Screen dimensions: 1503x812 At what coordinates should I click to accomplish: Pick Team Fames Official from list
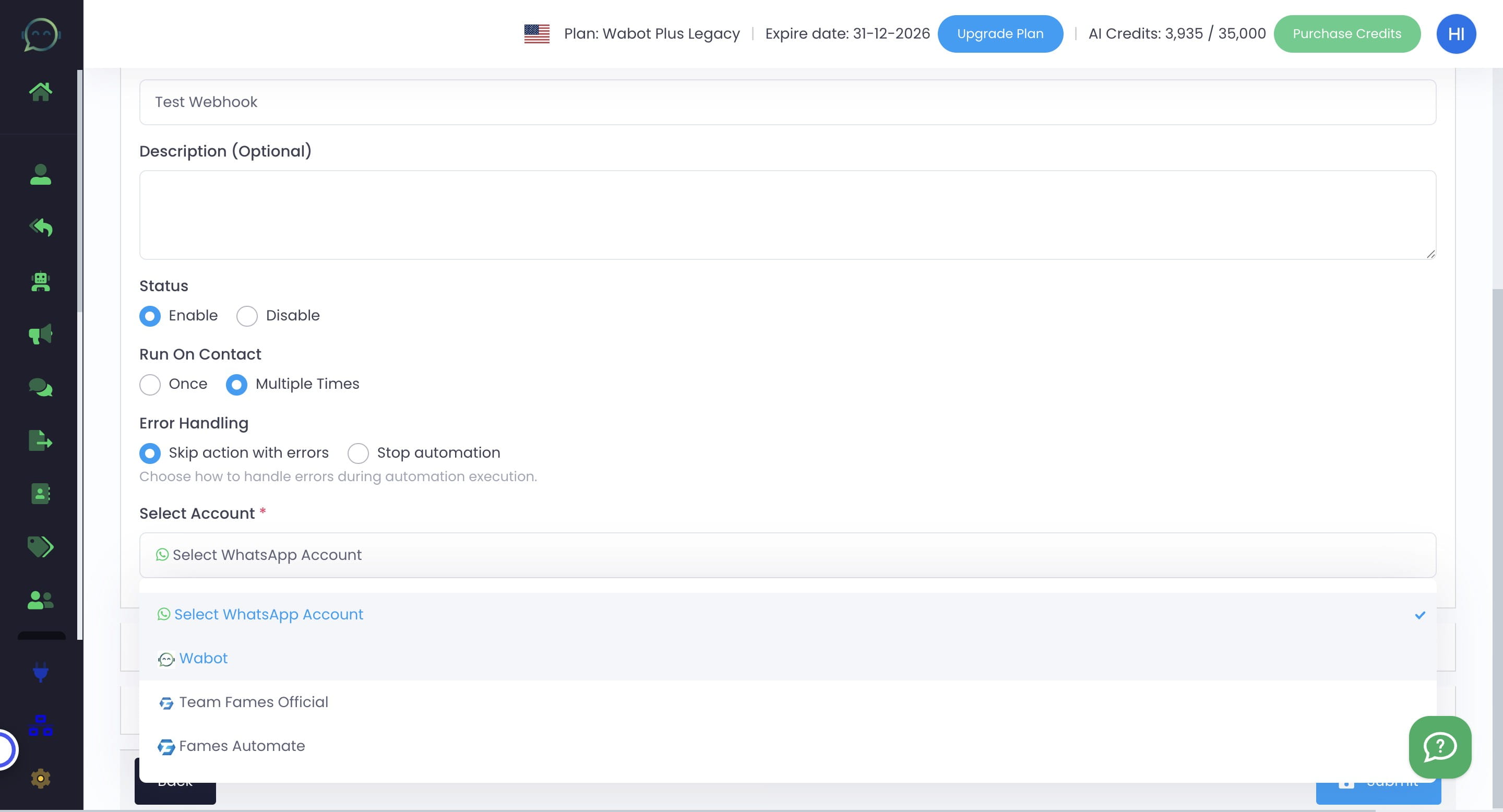coord(253,702)
